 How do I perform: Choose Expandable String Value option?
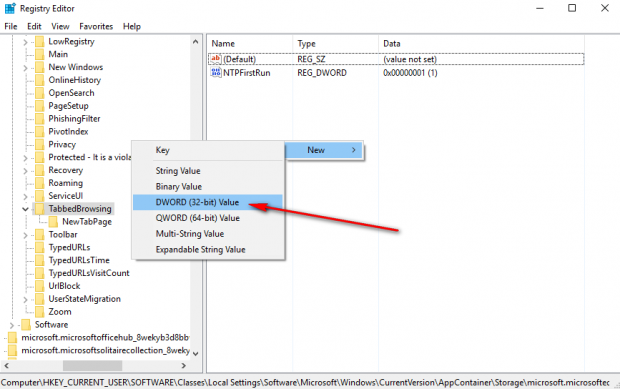[208, 249]
